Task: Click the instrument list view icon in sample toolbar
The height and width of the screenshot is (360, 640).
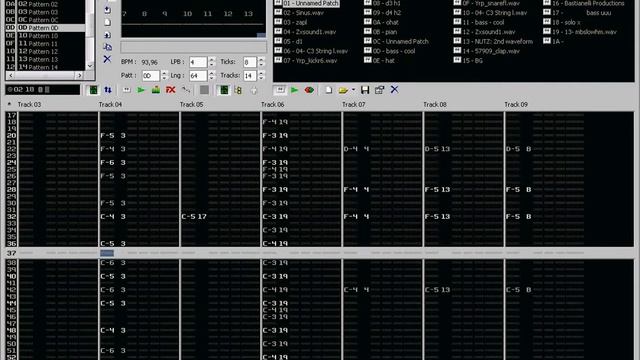Action: tap(280, 89)
